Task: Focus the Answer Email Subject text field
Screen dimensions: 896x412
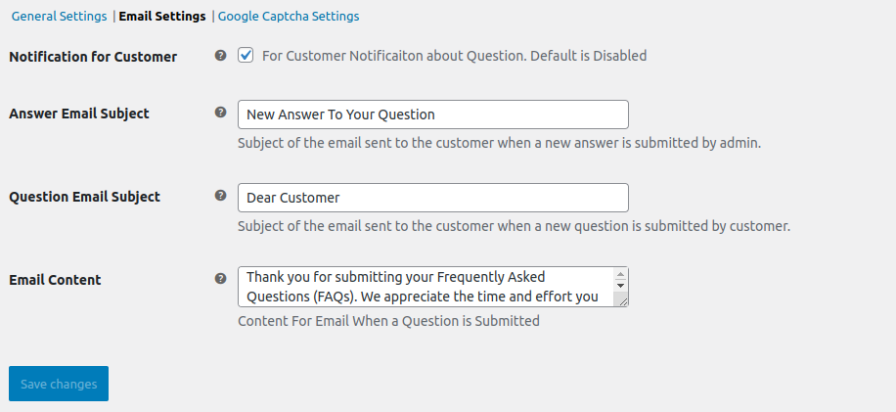Action: (x=432, y=114)
